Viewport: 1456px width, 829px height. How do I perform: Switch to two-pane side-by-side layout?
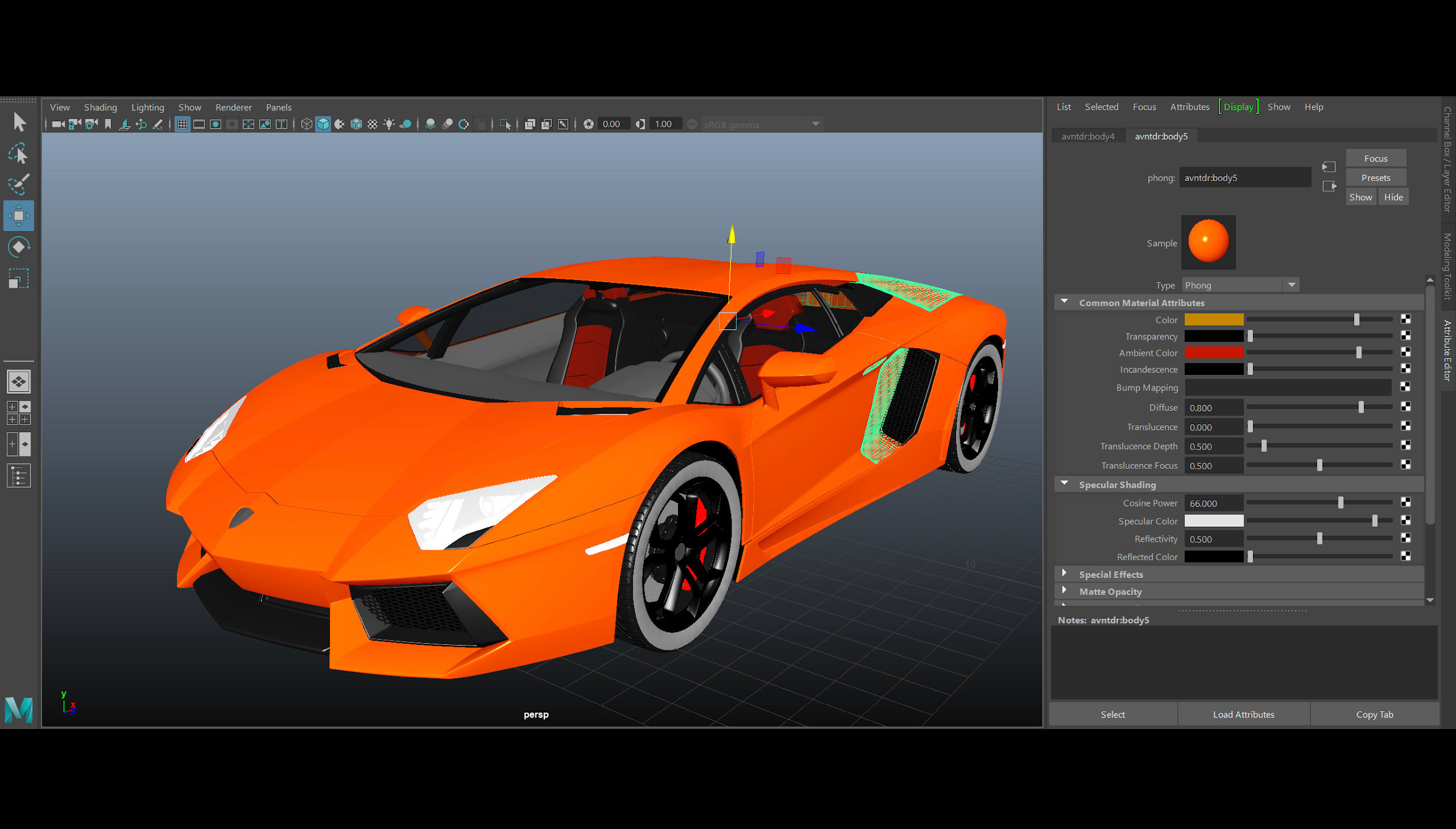(x=19, y=444)
